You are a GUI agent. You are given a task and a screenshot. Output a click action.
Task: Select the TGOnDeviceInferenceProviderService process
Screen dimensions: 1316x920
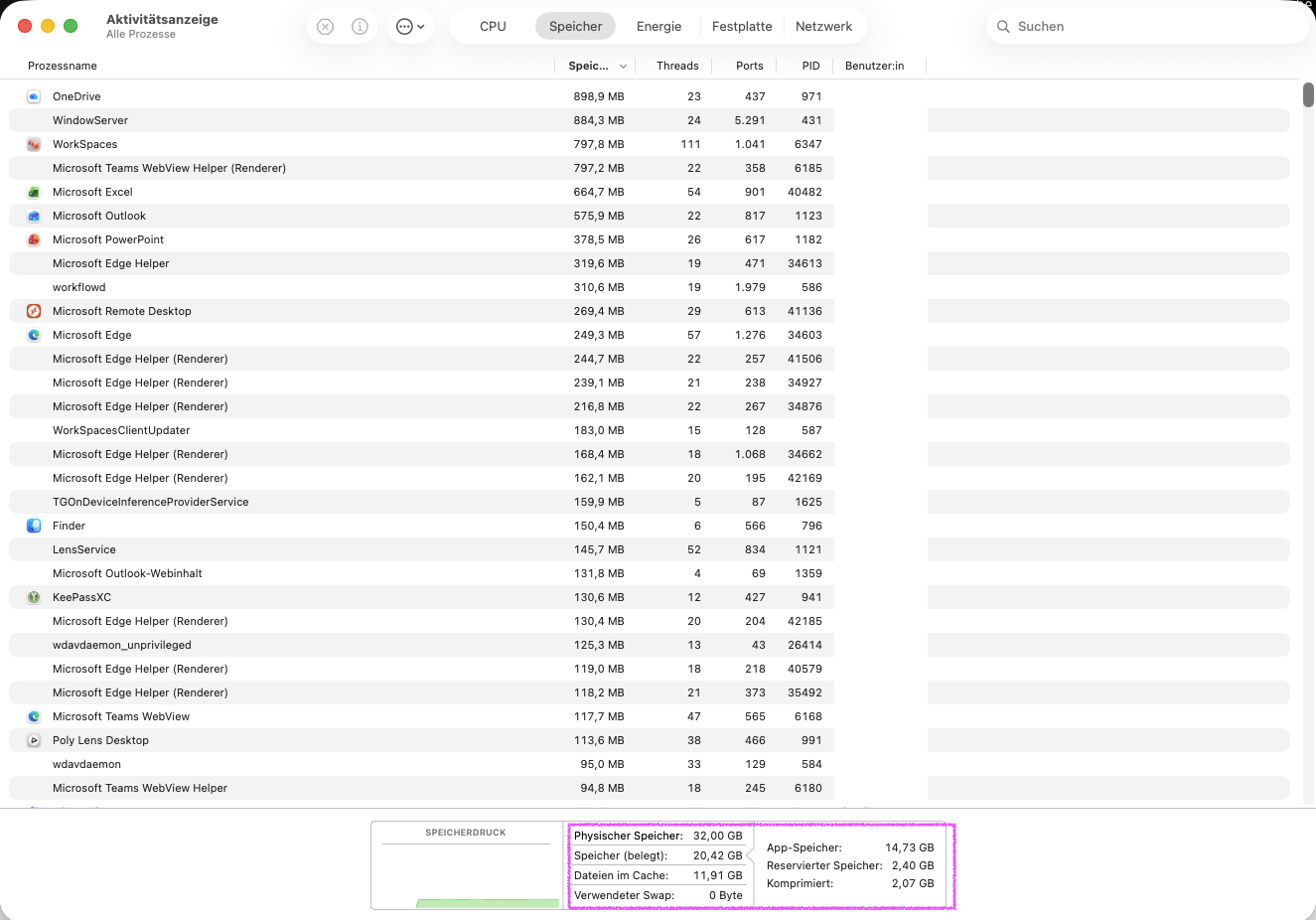click(650, 502)
